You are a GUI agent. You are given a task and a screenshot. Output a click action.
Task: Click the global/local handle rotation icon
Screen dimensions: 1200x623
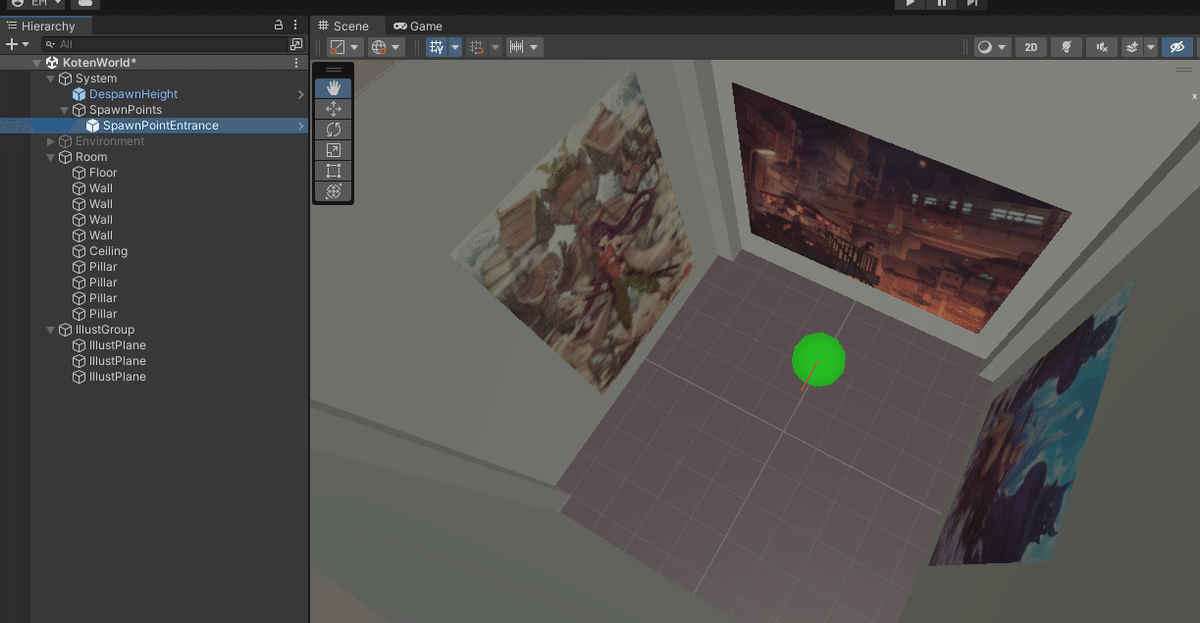pos(378,47)
